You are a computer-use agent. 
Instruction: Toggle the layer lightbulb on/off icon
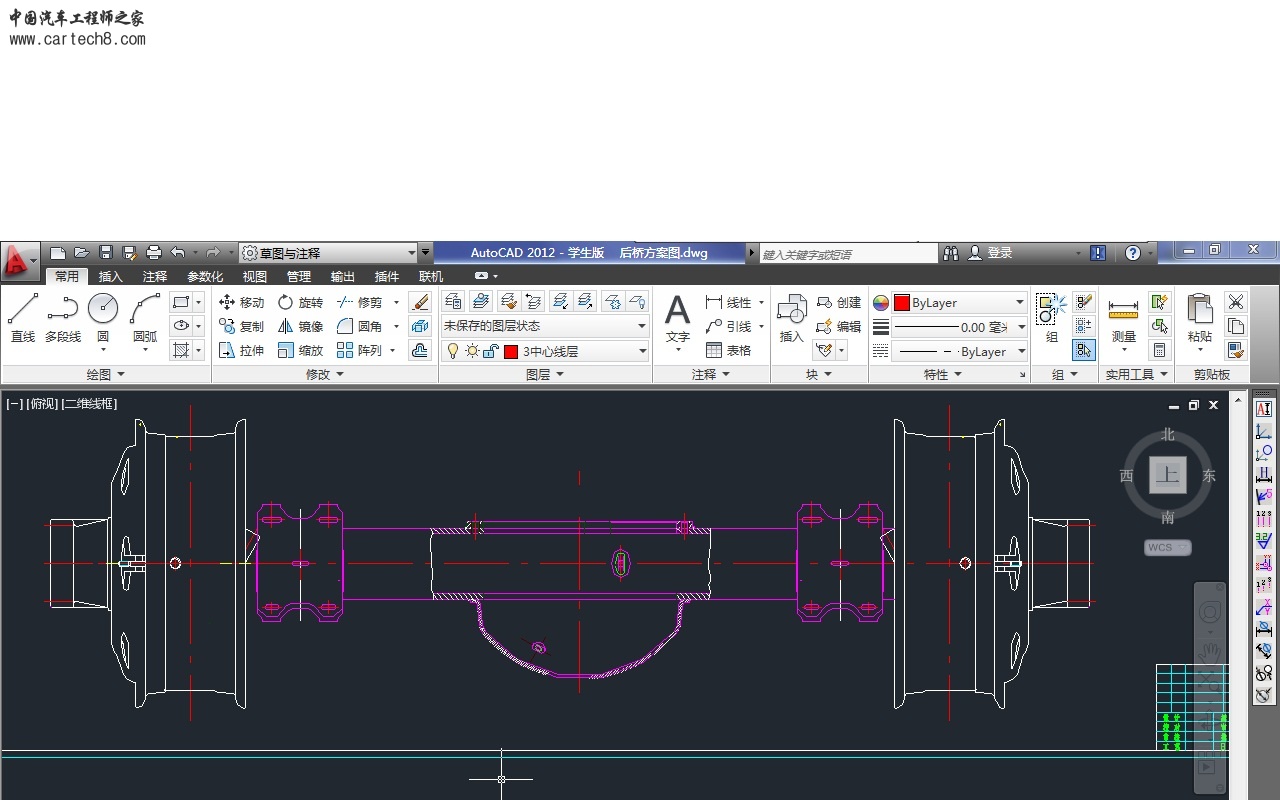pos(453,351)
